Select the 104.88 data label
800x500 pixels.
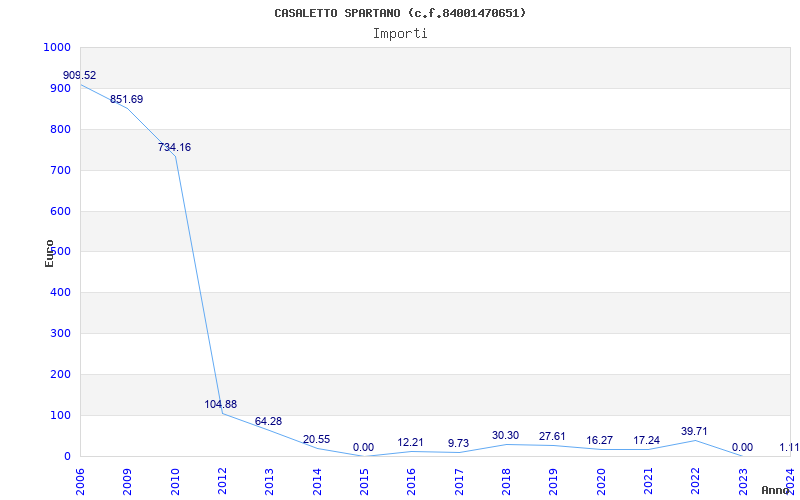[x=221, y=405]
